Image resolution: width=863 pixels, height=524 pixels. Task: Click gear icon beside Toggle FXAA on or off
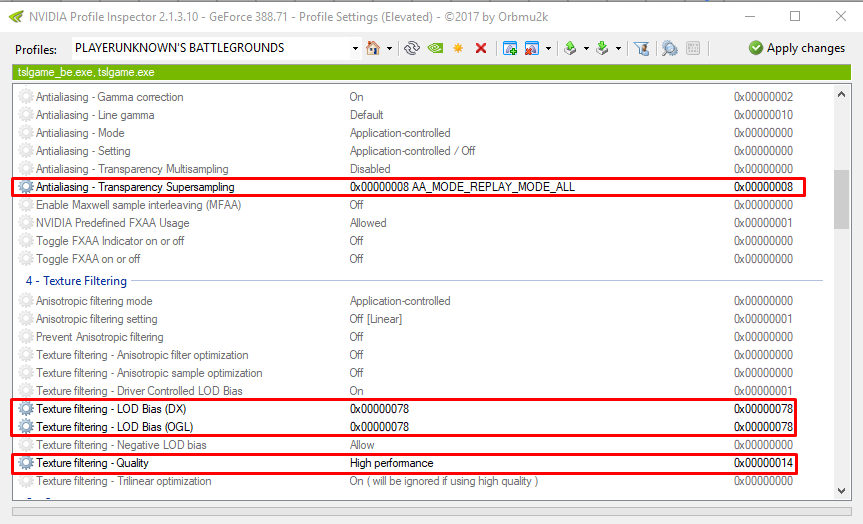(26, 258)
